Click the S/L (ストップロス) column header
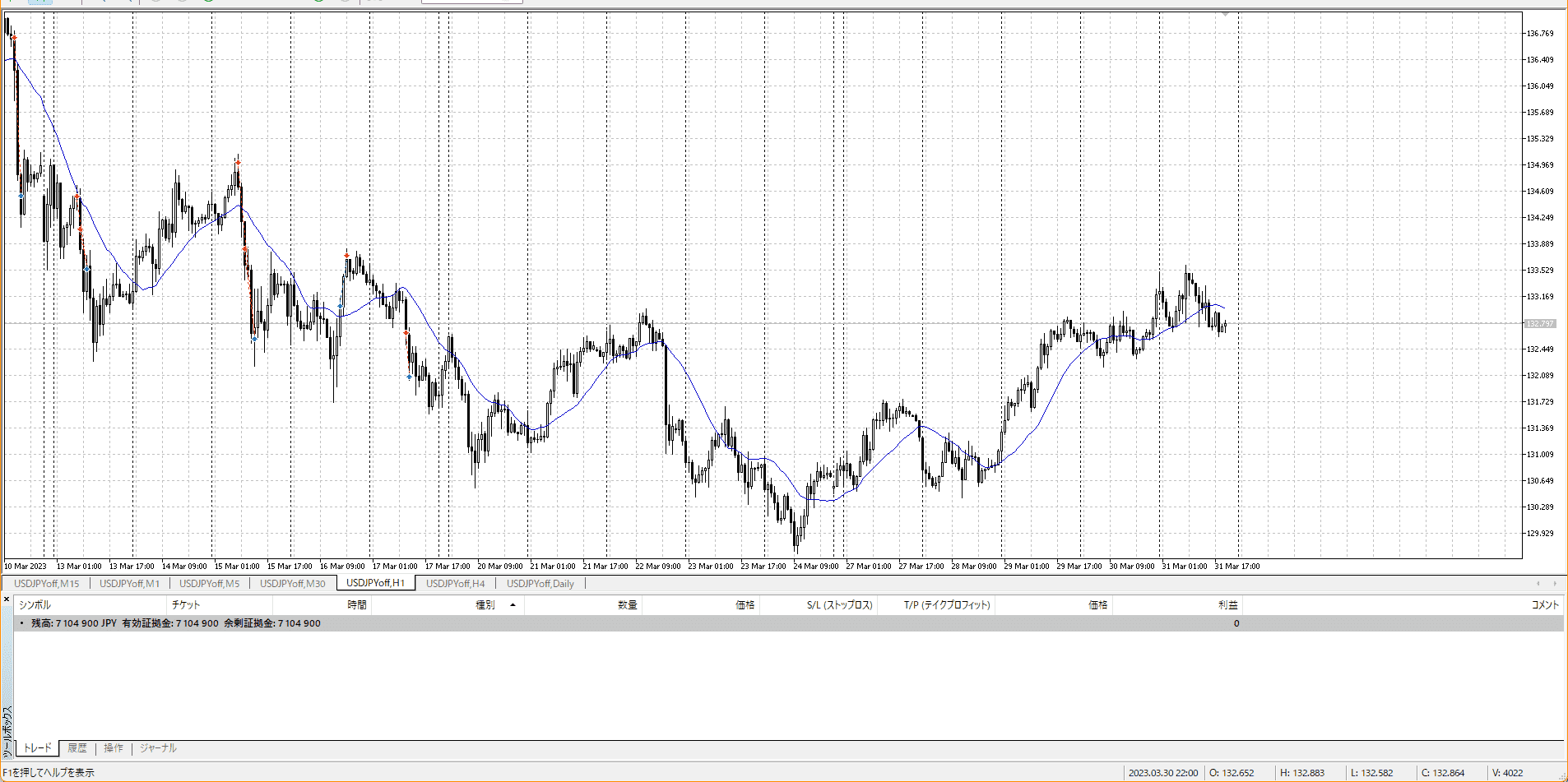This screenshot has width=1568, height=782. click(839, 605)
